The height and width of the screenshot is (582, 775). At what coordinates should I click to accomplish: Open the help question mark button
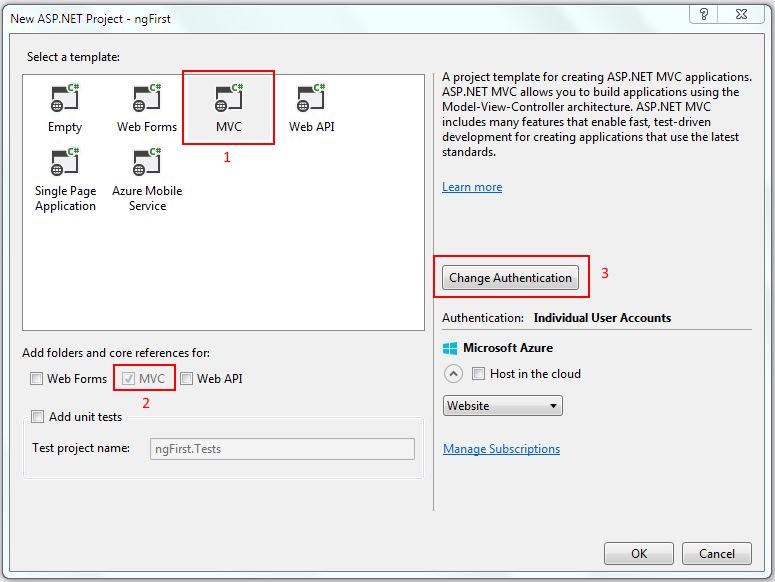pos(704,14)
